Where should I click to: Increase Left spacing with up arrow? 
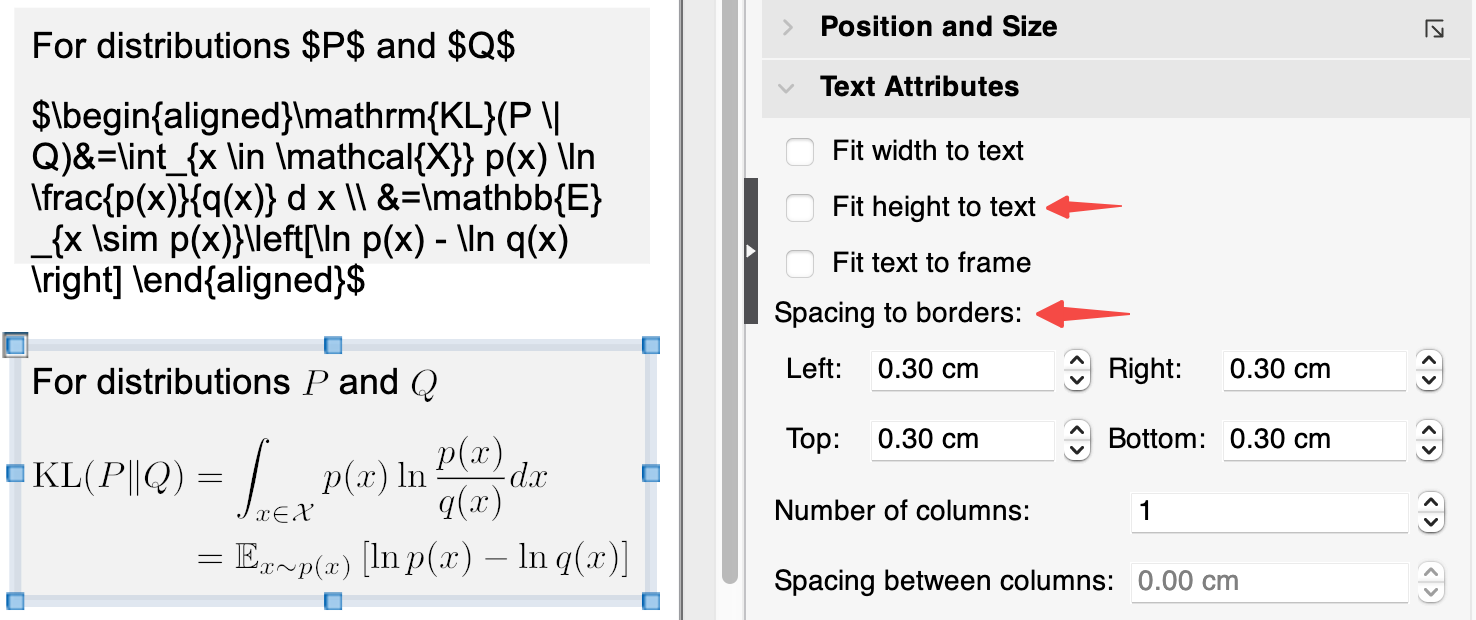coord(1076,361)
